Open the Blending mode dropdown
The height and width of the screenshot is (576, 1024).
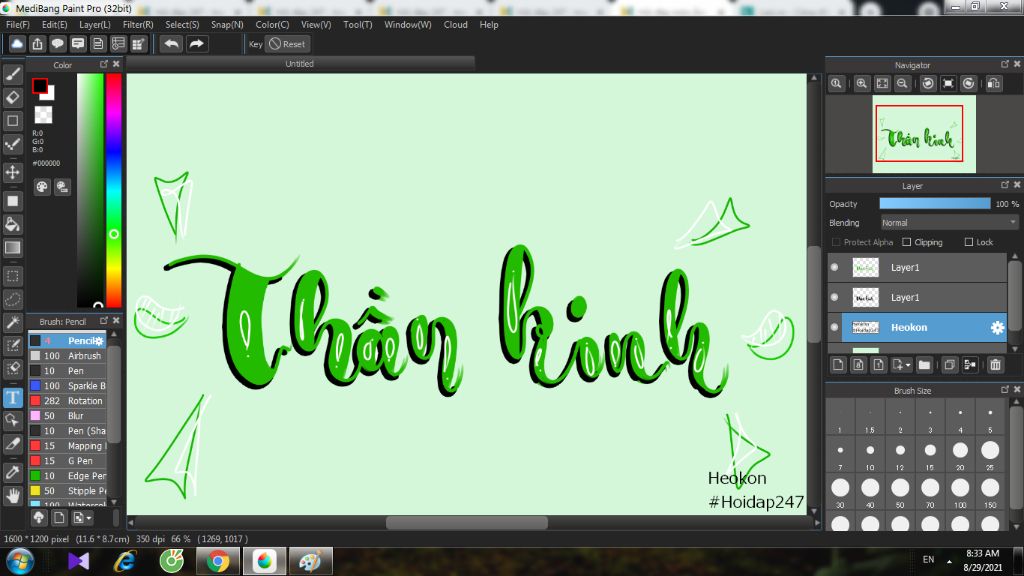(x=949, y=223)
